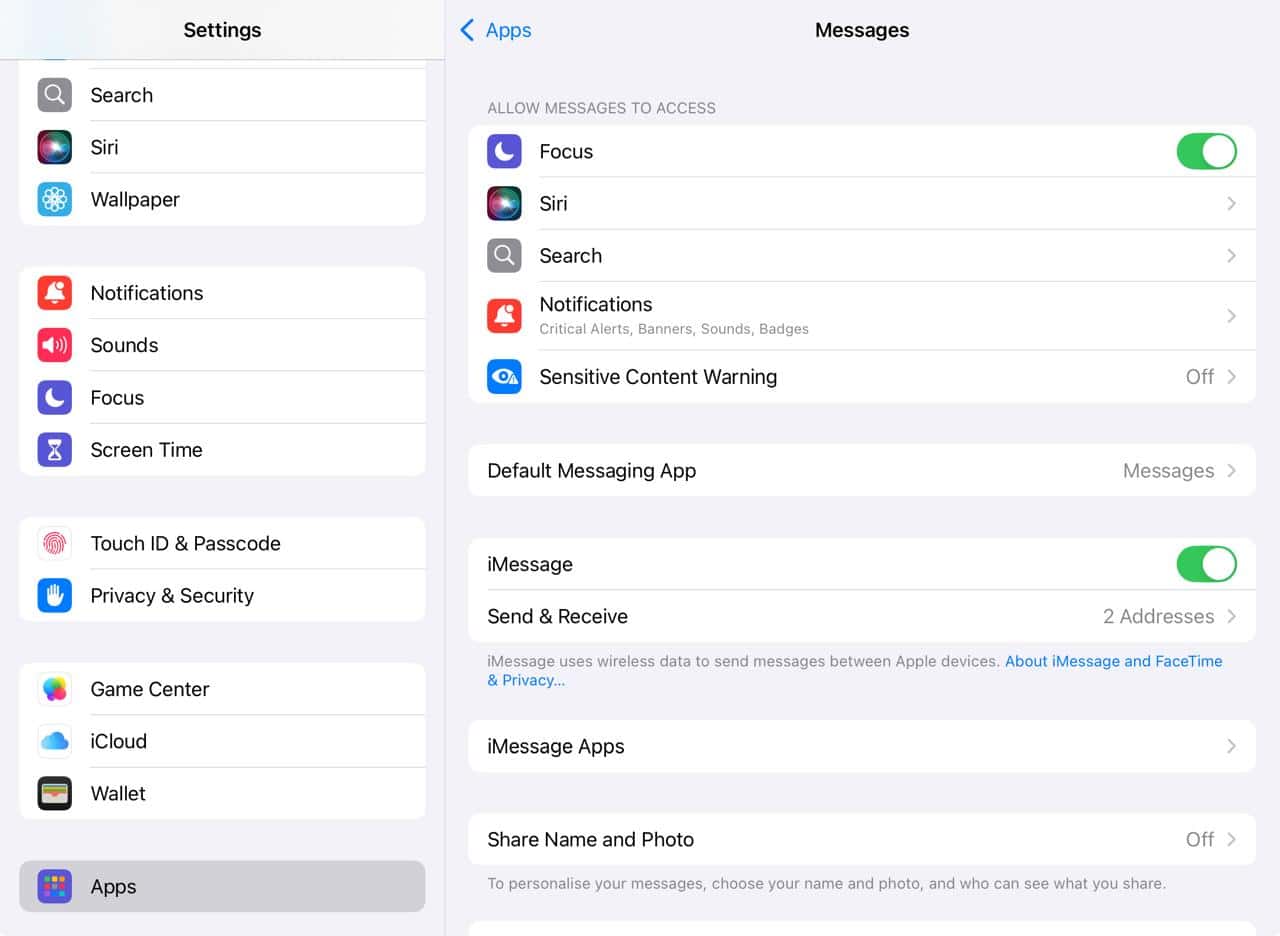Select Touch ID & Passcode
This screenshot has width=1280, height=936.
tap(222, 543)
